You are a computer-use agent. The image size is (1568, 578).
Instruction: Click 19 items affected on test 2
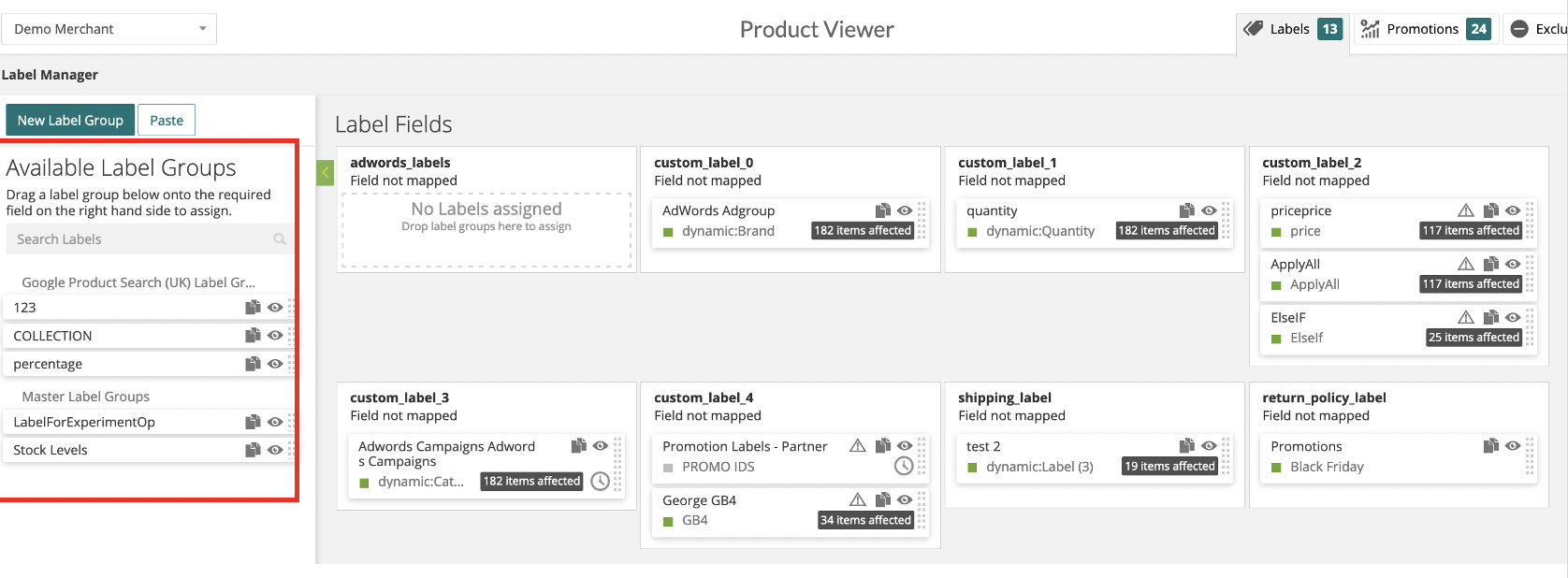(x=1169, y=466)
